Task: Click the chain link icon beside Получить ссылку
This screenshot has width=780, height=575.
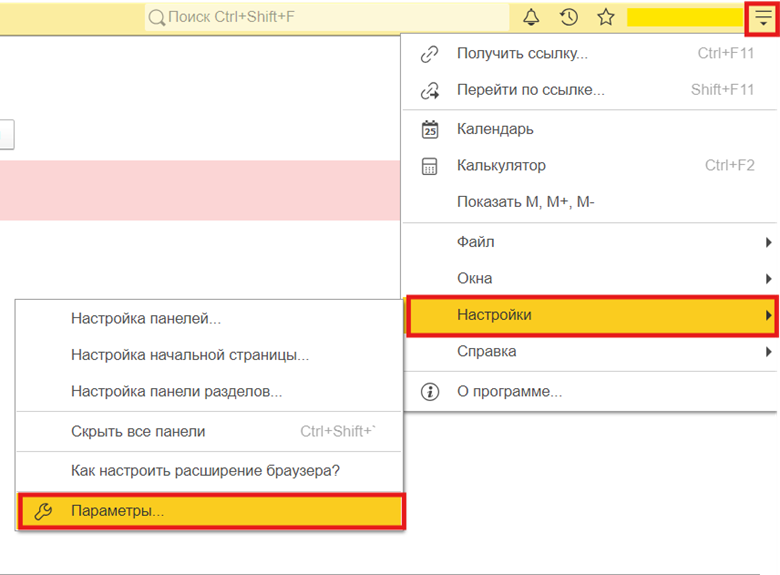Action: (430, 54)
